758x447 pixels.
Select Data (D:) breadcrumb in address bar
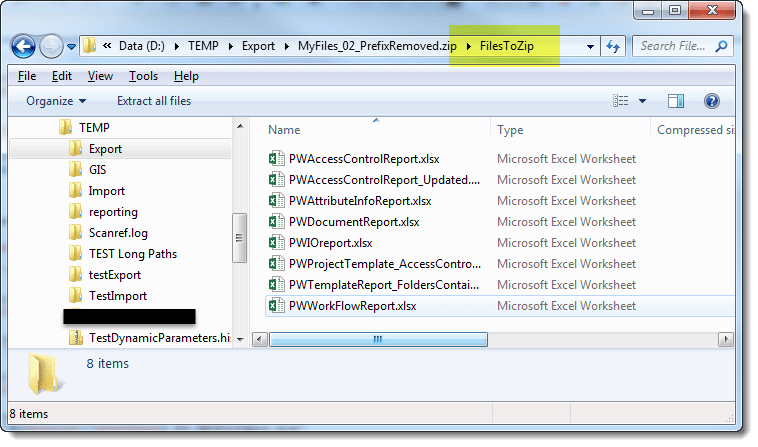point(142,46)
